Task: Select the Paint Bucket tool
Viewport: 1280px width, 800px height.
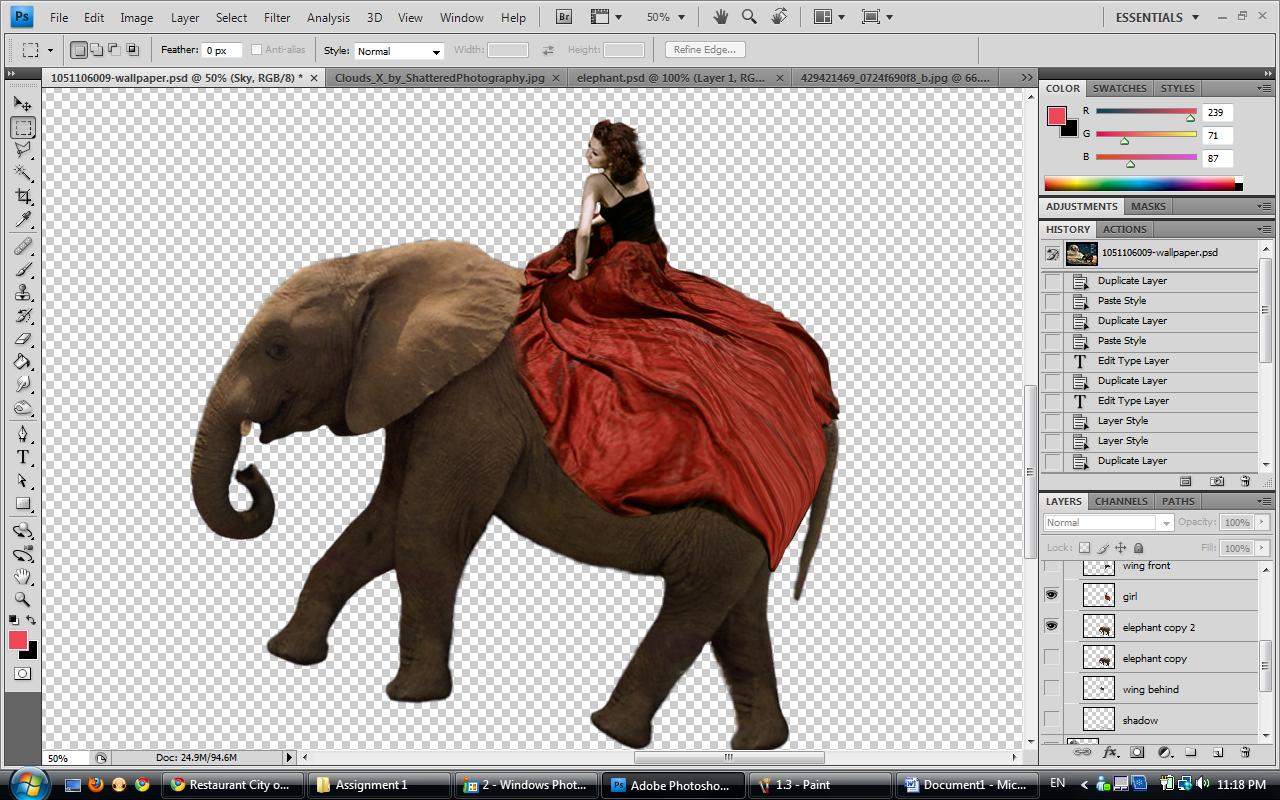Action: 23,362
